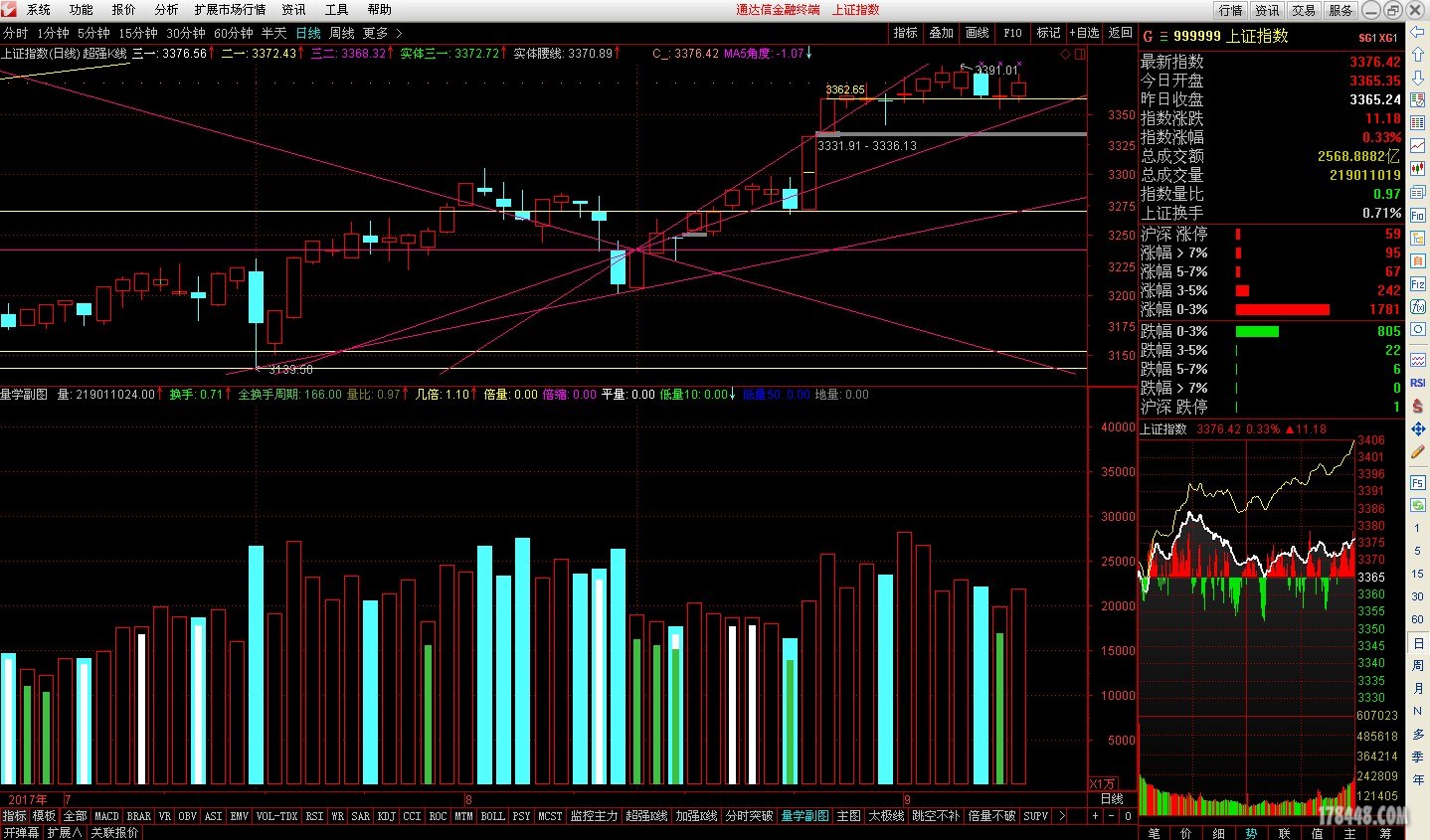Click the +自选 button
1430x840 pixels.
(1085, 33)
